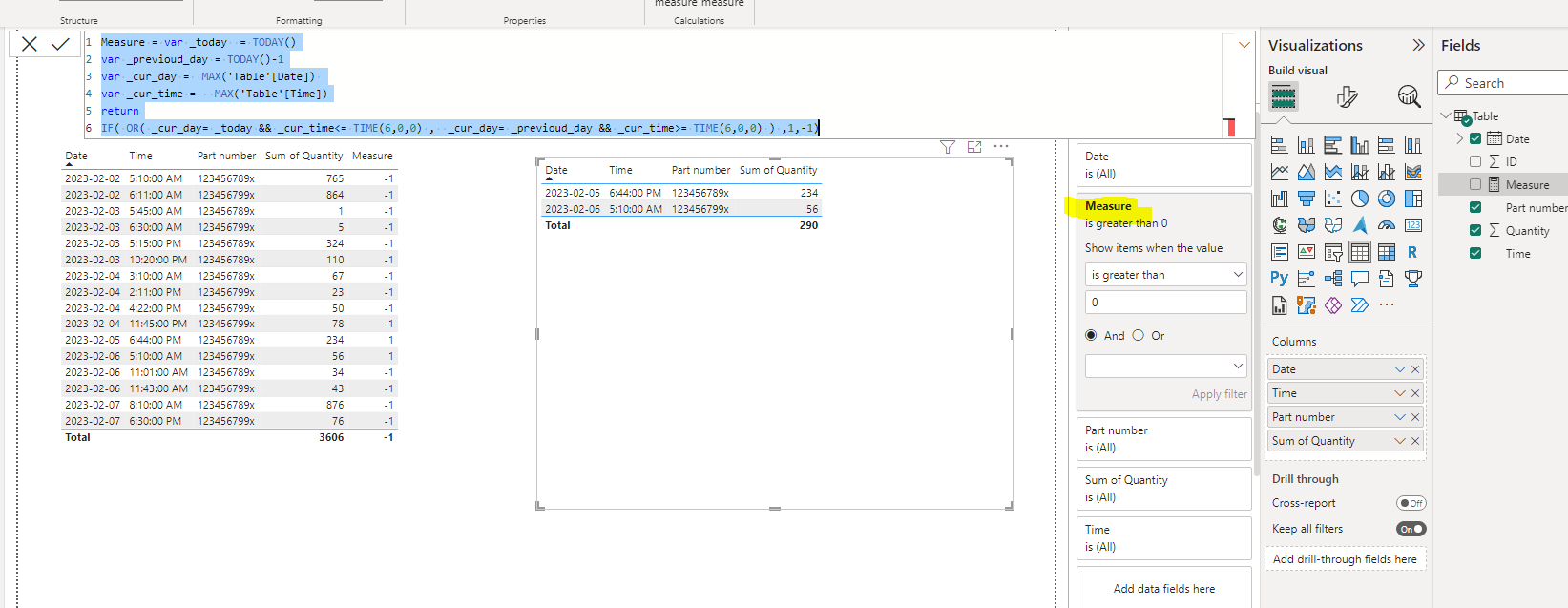Expand the Date hierarchy in Fields
Image resolution: width=1568 pixels, height=608 pixels.
pos(1460,138)
